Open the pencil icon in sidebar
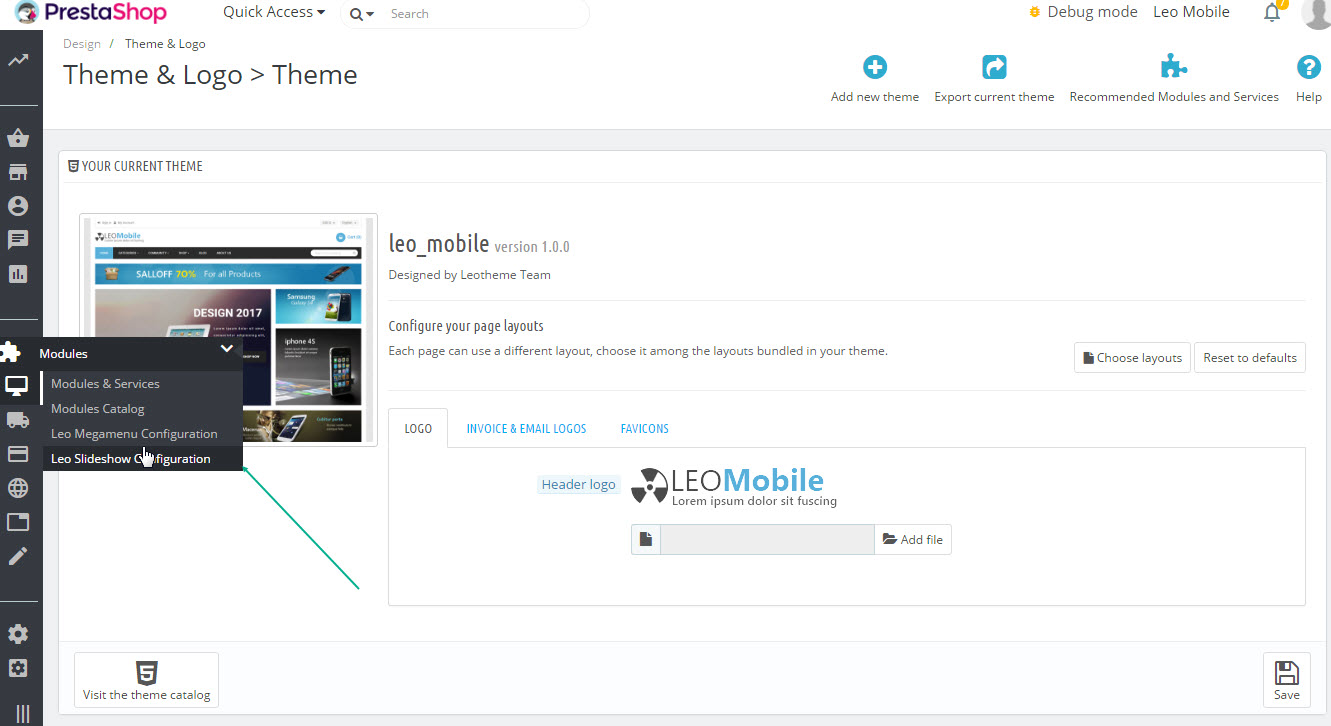 point(18,556)
